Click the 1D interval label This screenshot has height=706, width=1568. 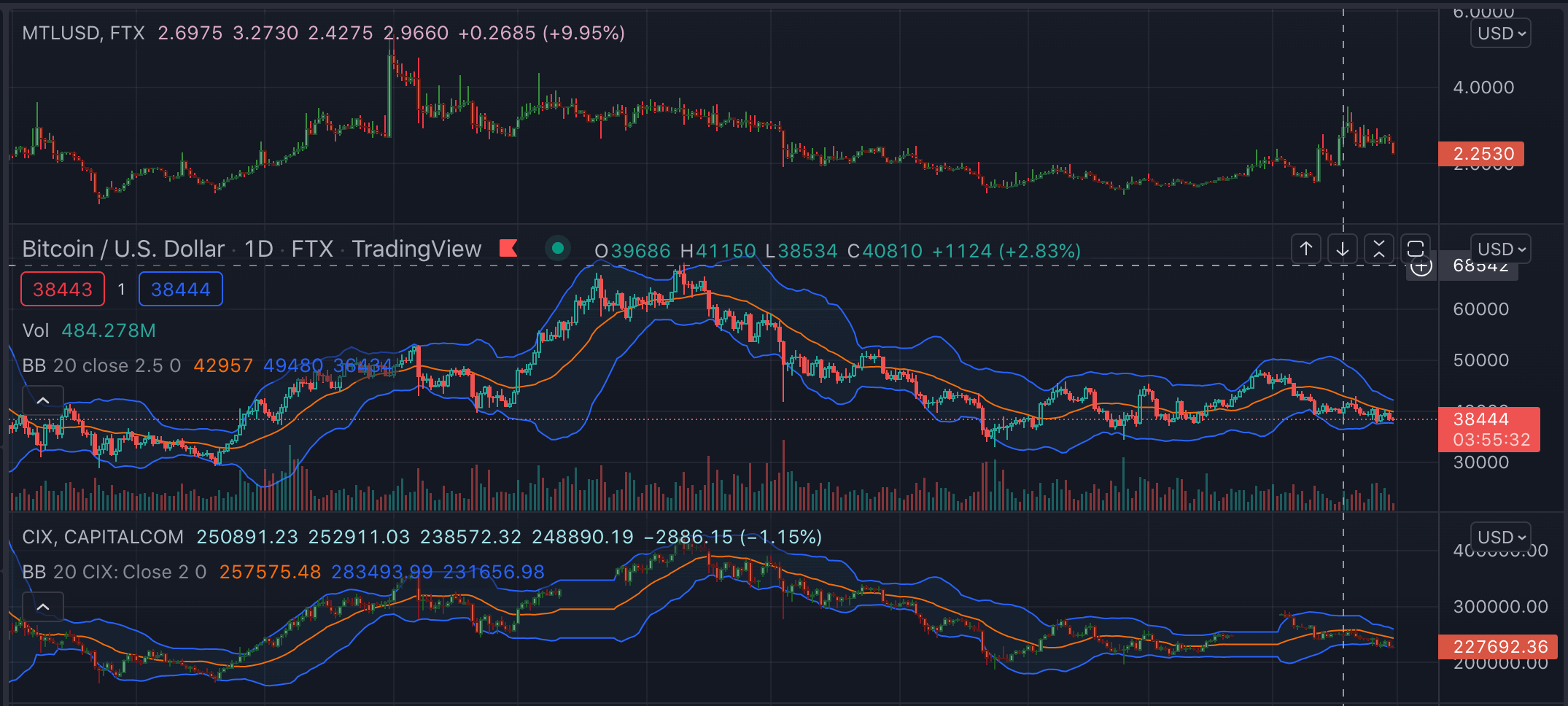pos(258,249)
